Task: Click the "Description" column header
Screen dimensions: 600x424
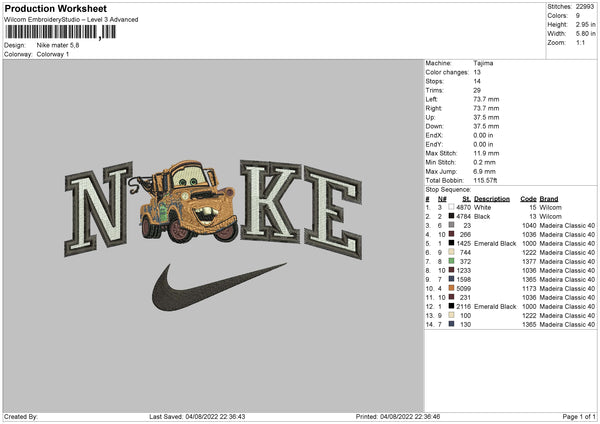Action: pyautogui.click(x=492, y=199)
